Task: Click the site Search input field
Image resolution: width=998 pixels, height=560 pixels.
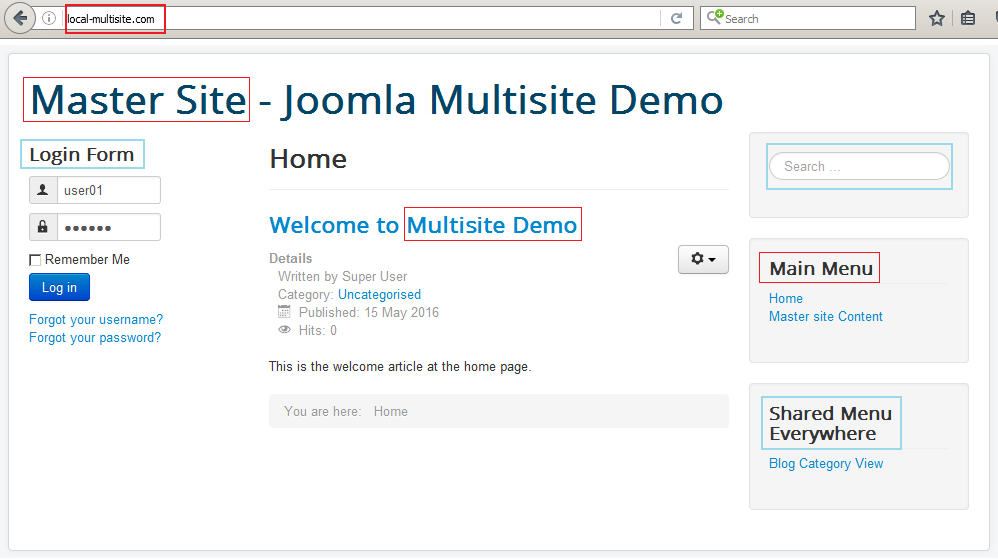Action: [859, 166]
